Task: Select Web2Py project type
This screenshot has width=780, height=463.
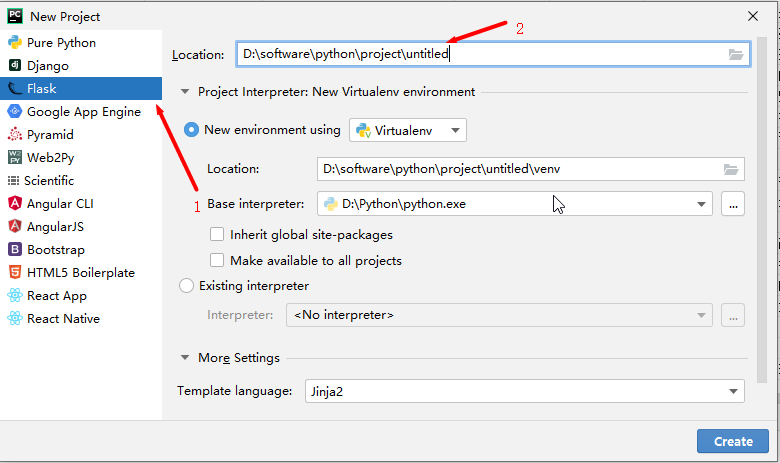Action: [50, 158]
